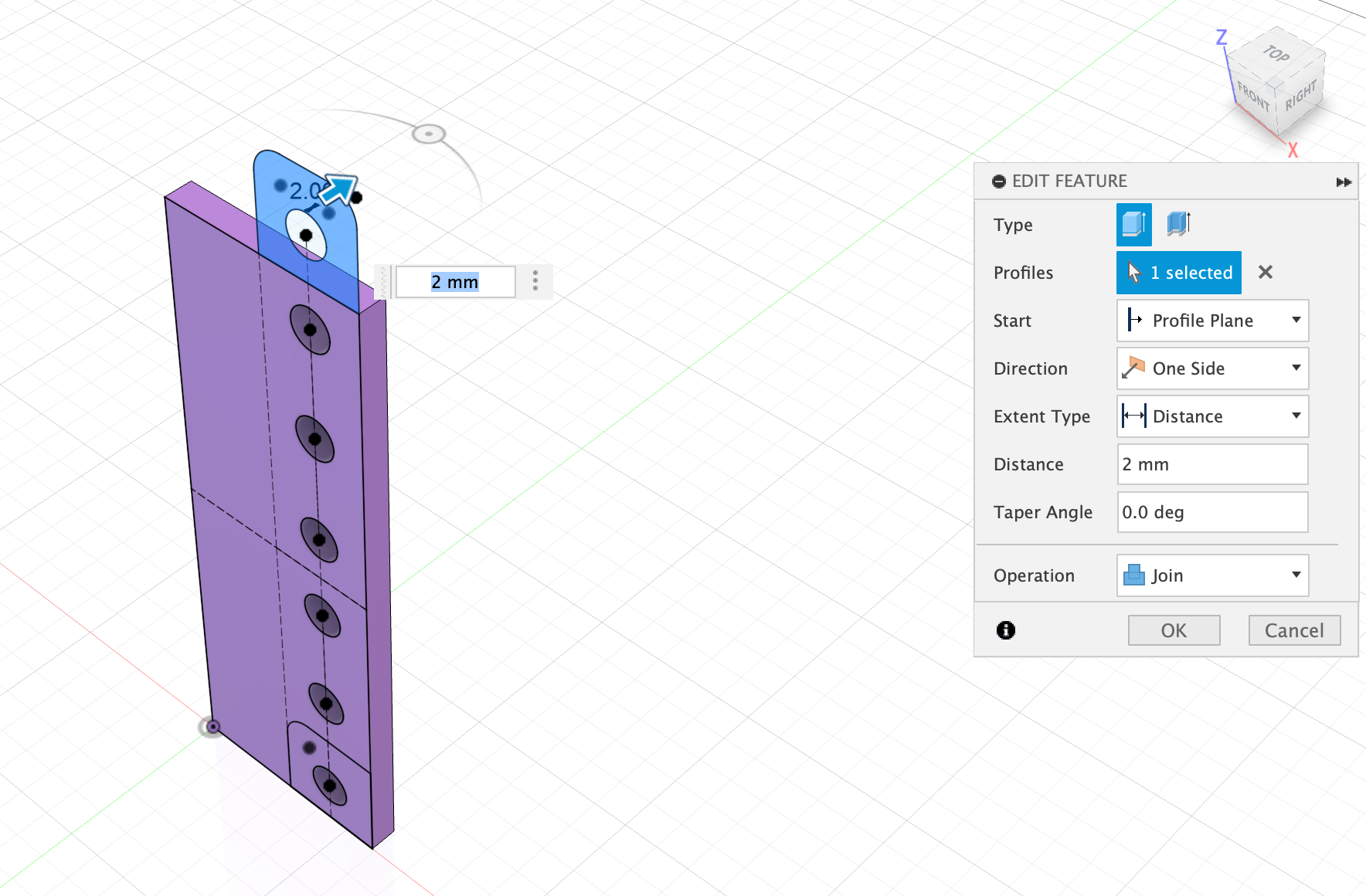Click the Profiles '1 selected' selector
Image resolution: width=1366 pixels, height=896 pixels.
click(1178, 273)
